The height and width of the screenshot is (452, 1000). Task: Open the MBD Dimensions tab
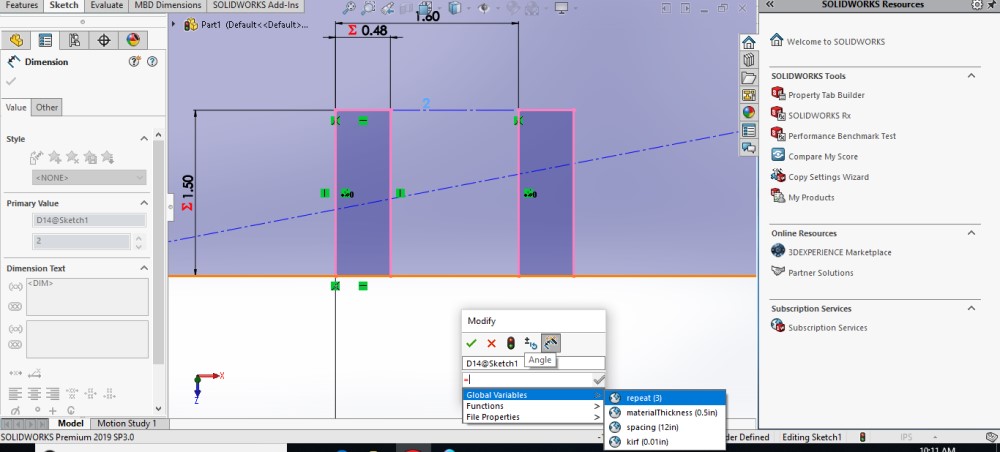pyautogui.click(x=168, y=5)
